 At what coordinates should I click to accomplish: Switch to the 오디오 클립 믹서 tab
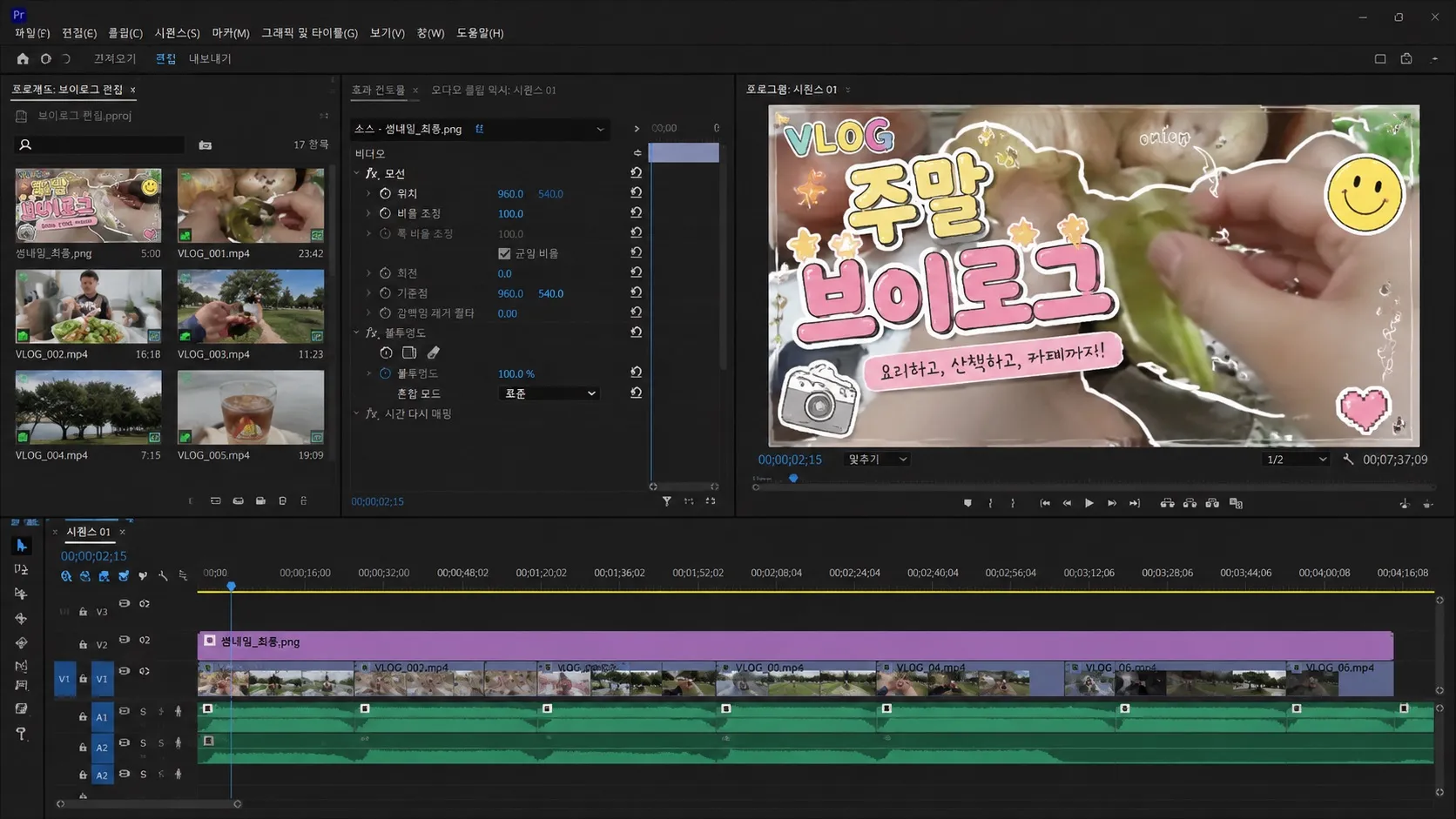(494, 90)
